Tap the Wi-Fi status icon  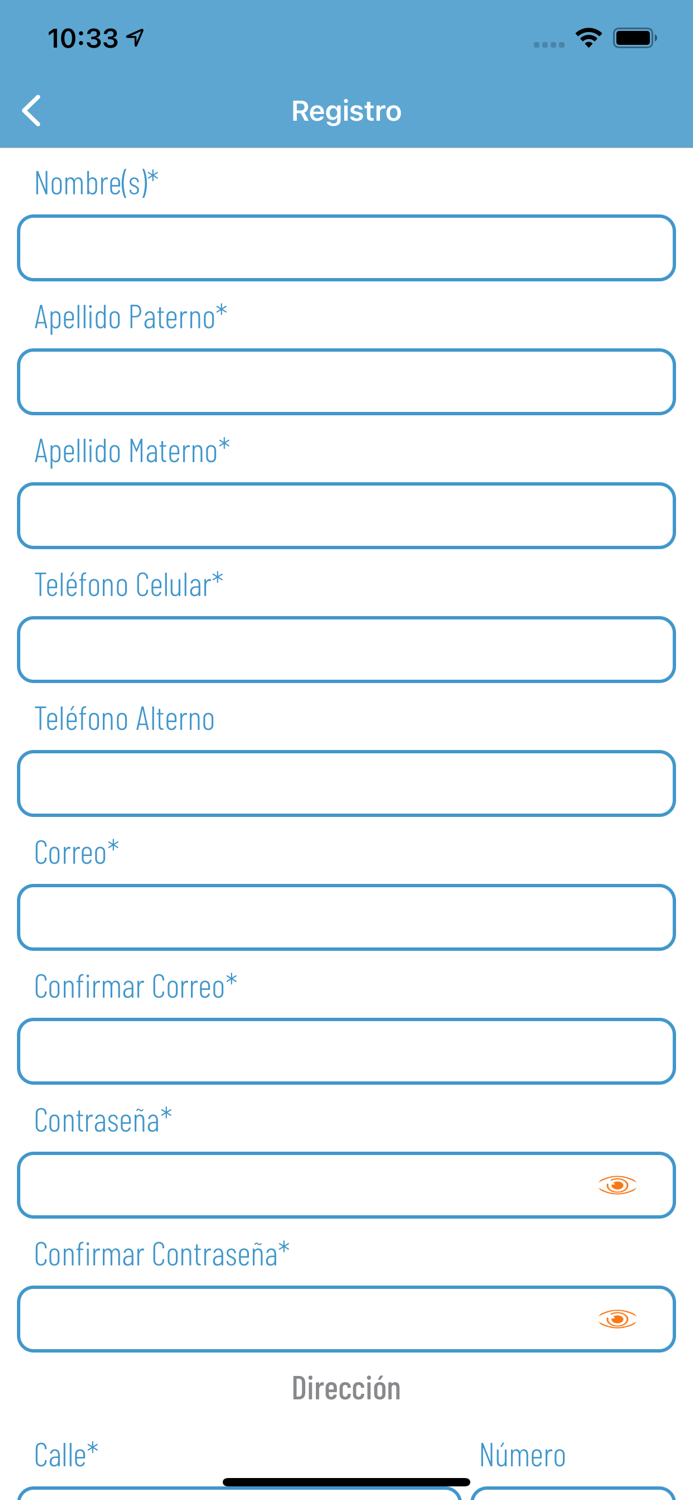(588, 38)
